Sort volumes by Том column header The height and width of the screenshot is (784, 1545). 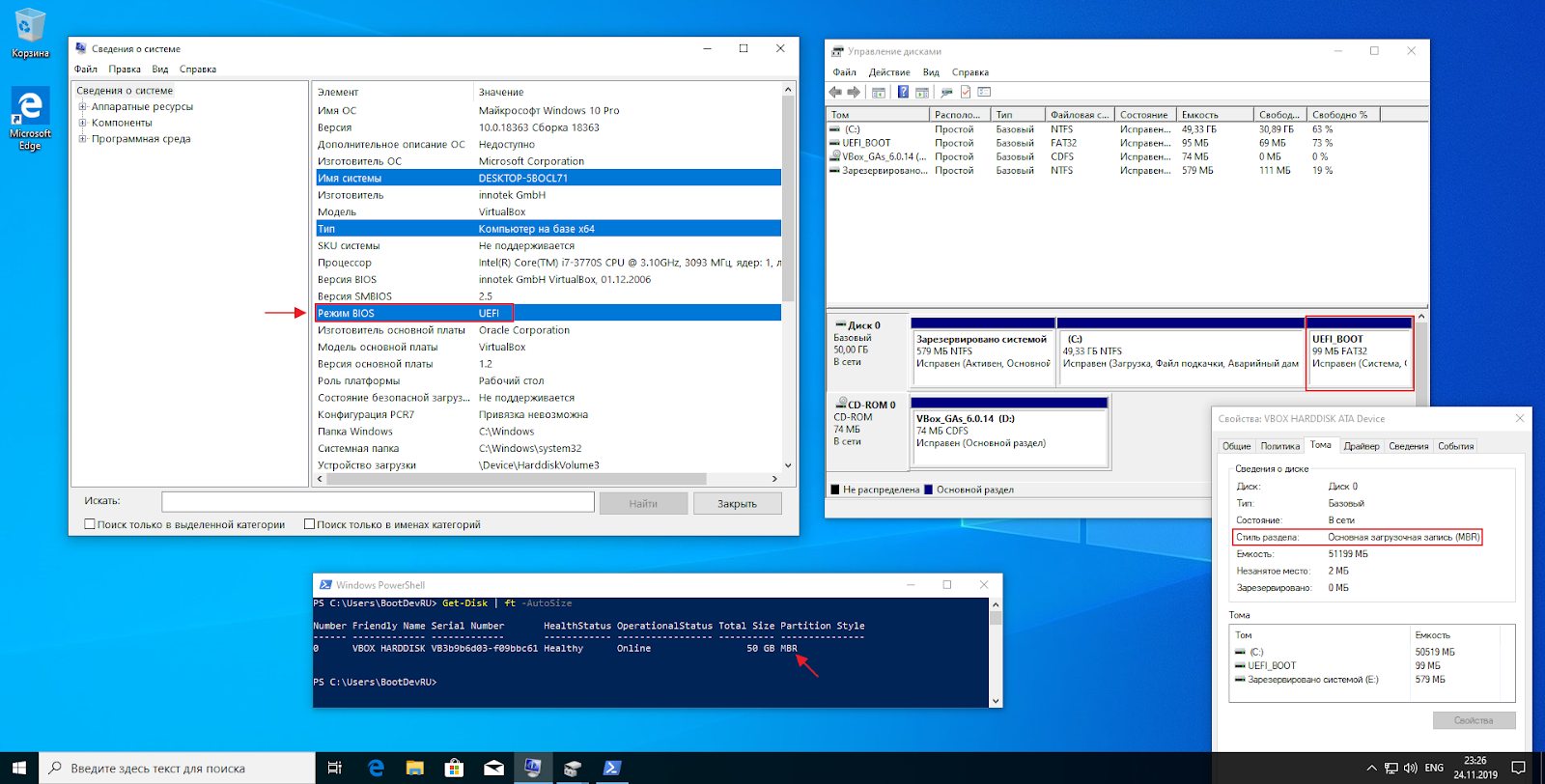click(x=878, y=114)
